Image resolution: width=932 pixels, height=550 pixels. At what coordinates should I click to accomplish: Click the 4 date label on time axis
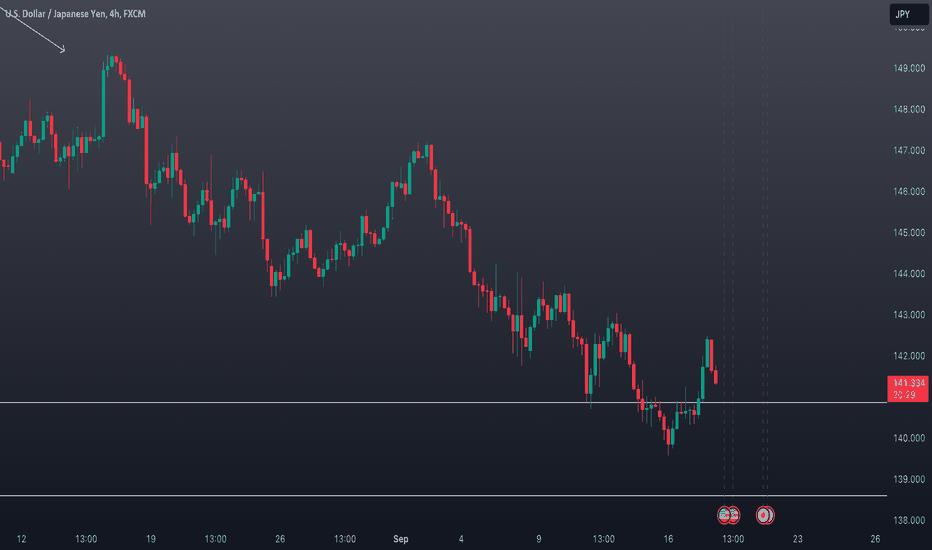pos(461,539)
